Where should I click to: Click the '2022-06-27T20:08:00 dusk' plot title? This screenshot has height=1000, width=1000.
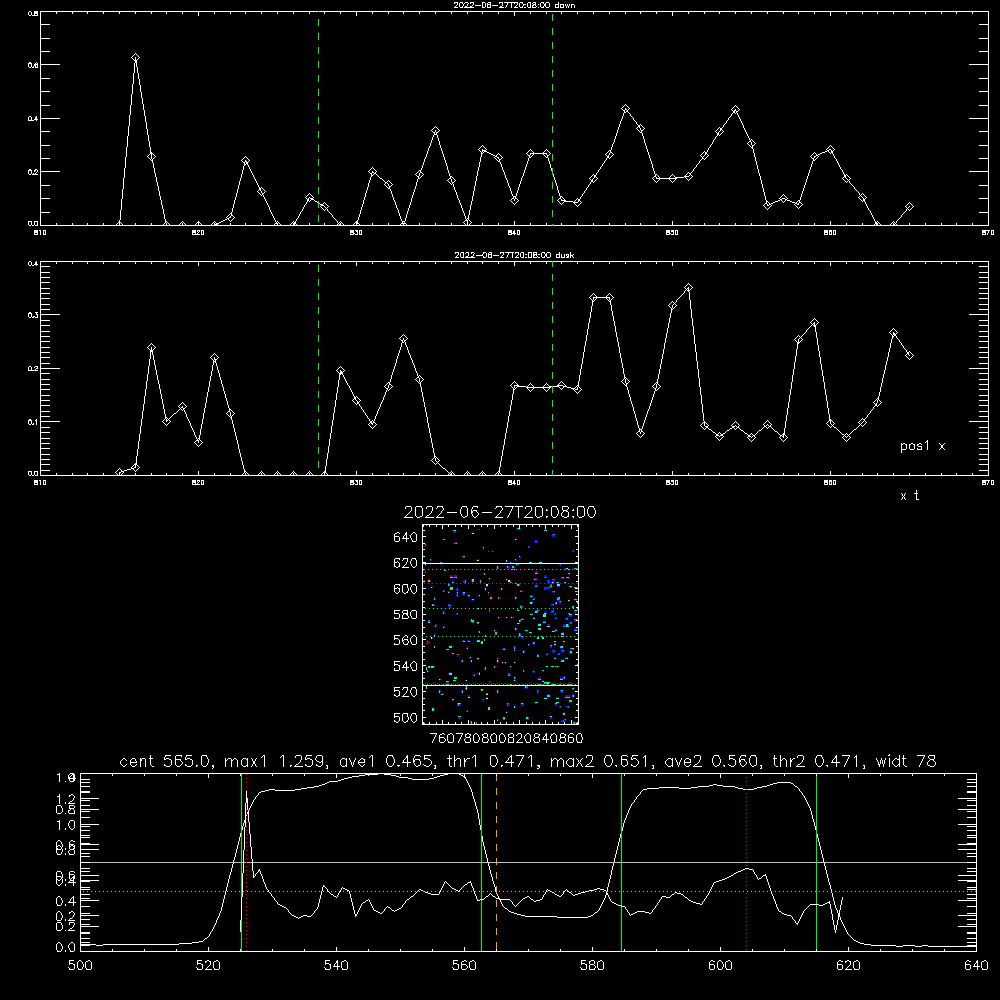click(x=514, y=255)
